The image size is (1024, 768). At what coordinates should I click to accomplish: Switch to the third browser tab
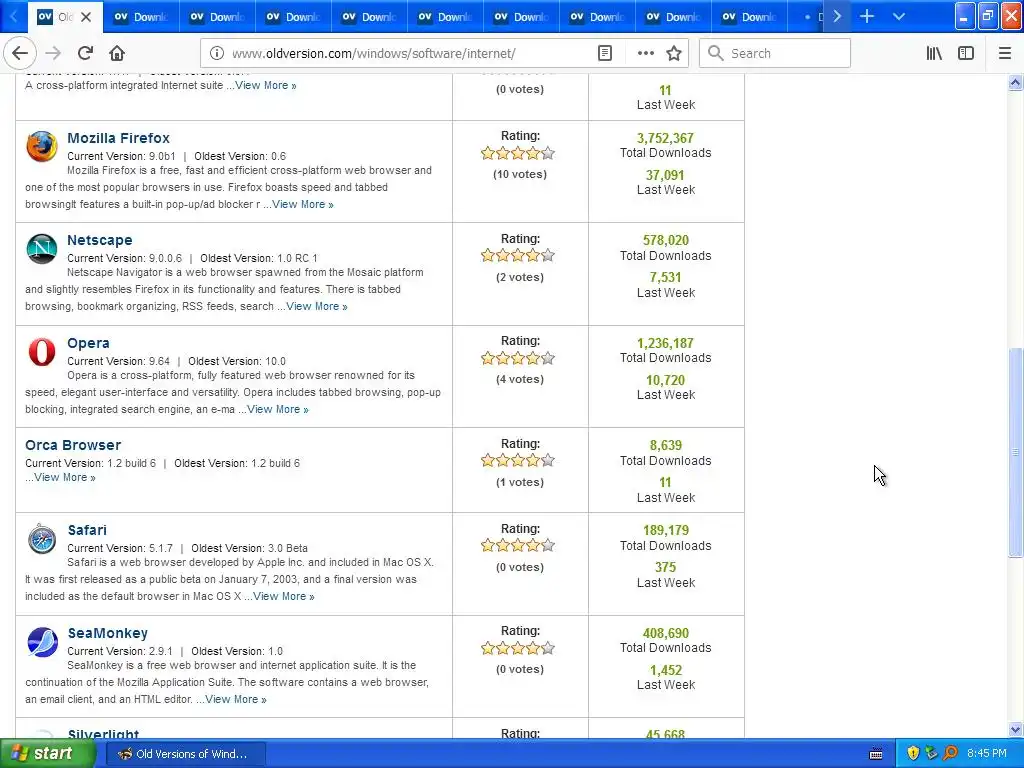(x=216, y=17)
